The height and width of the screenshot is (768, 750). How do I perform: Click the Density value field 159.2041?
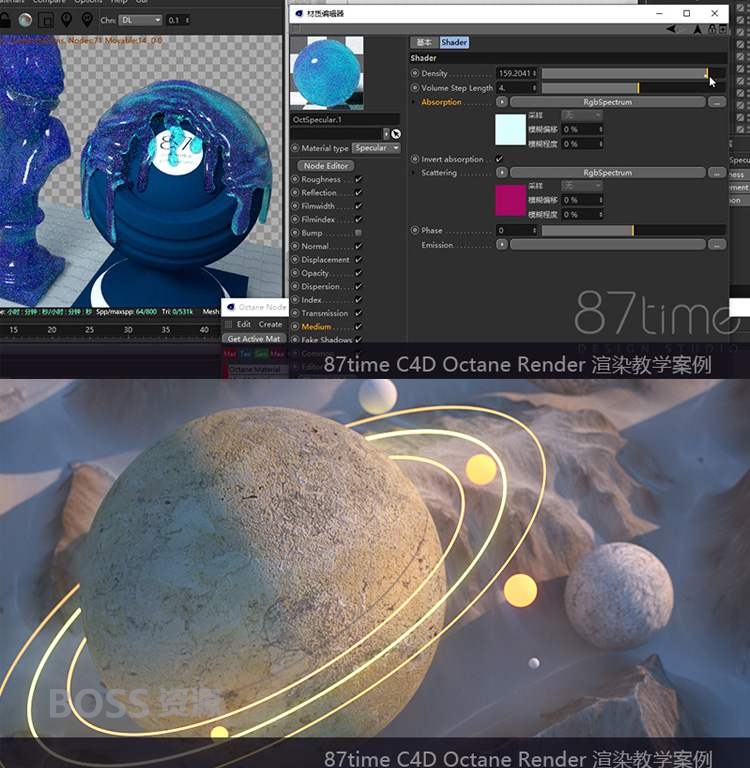click(x=517, y=73)
